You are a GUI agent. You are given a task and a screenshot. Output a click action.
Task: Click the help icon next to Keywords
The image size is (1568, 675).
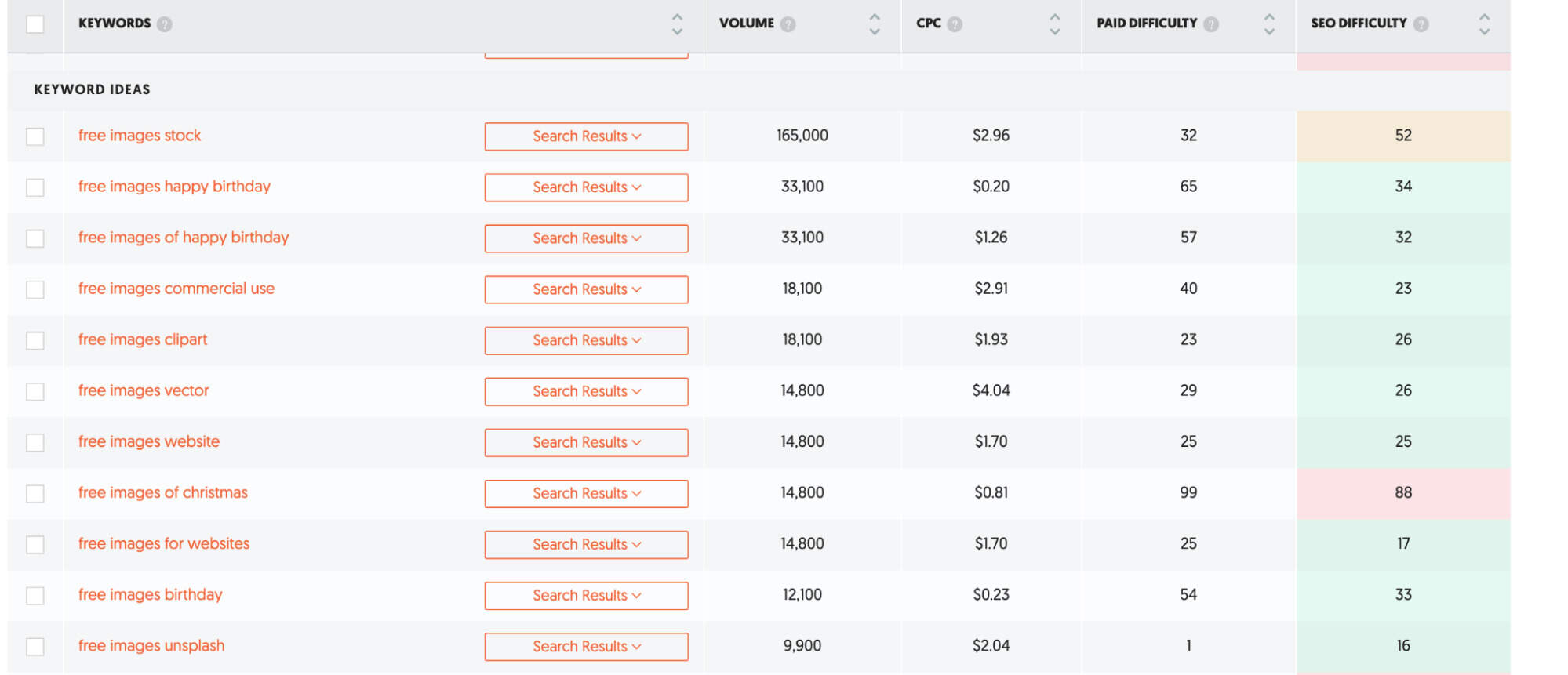[x=164, y=24]
